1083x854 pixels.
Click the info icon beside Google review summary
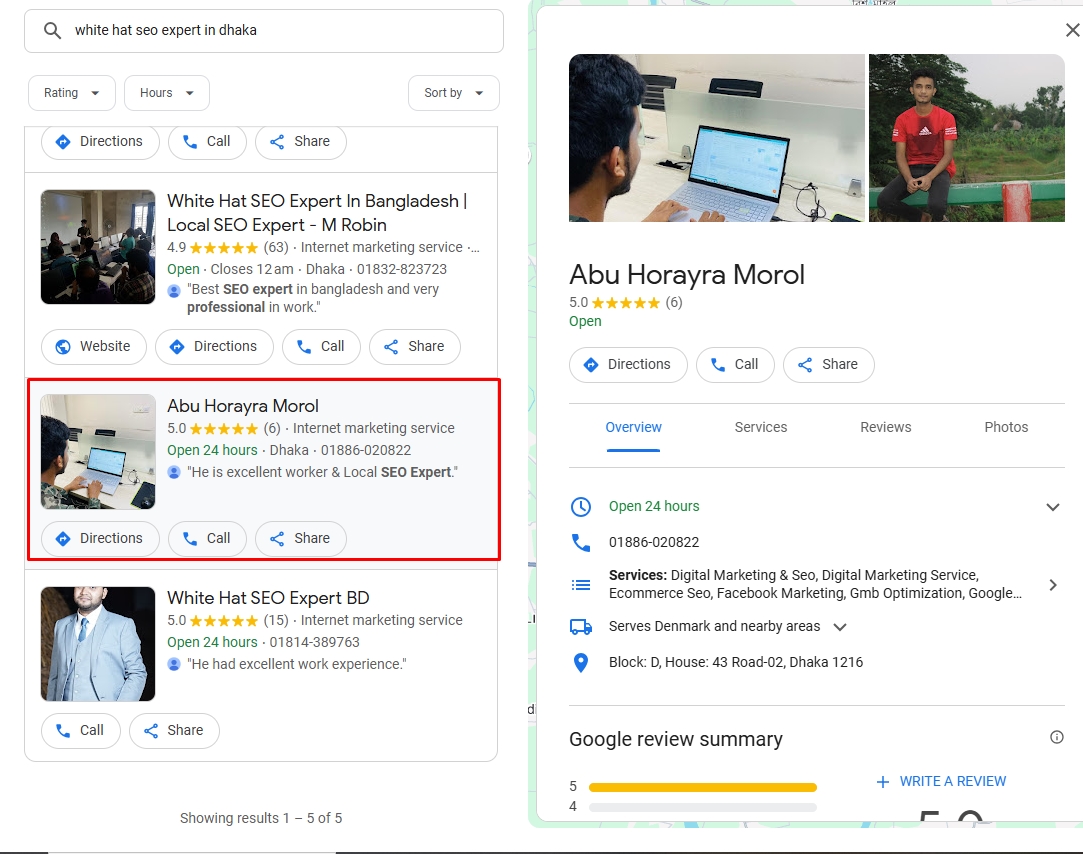coord(1056,737)
